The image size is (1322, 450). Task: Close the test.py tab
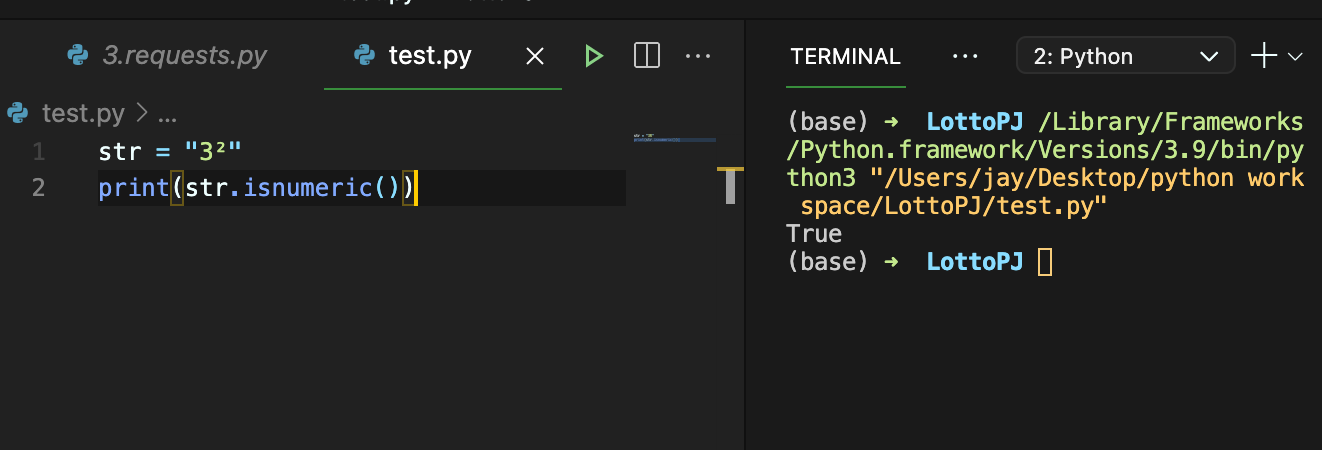pyautogui.click(x=535, y=56)
